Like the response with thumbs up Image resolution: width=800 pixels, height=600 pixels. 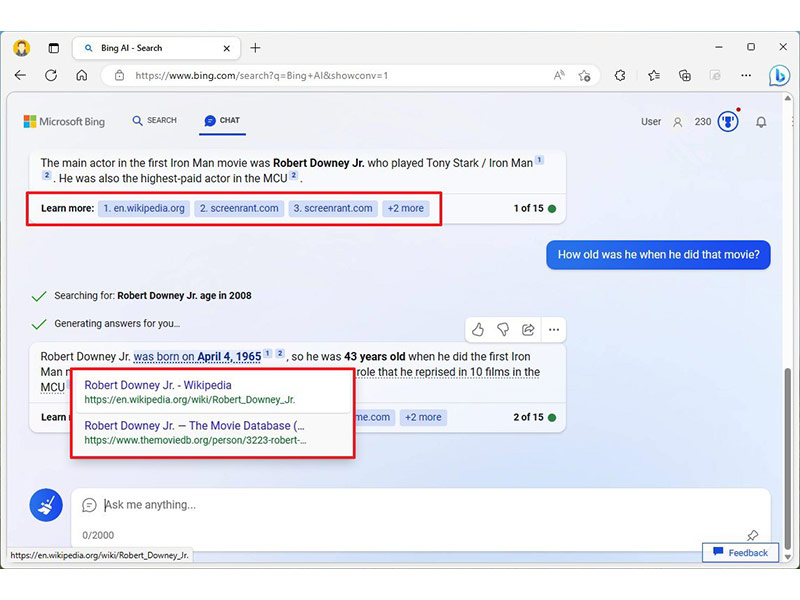[478, 329]
